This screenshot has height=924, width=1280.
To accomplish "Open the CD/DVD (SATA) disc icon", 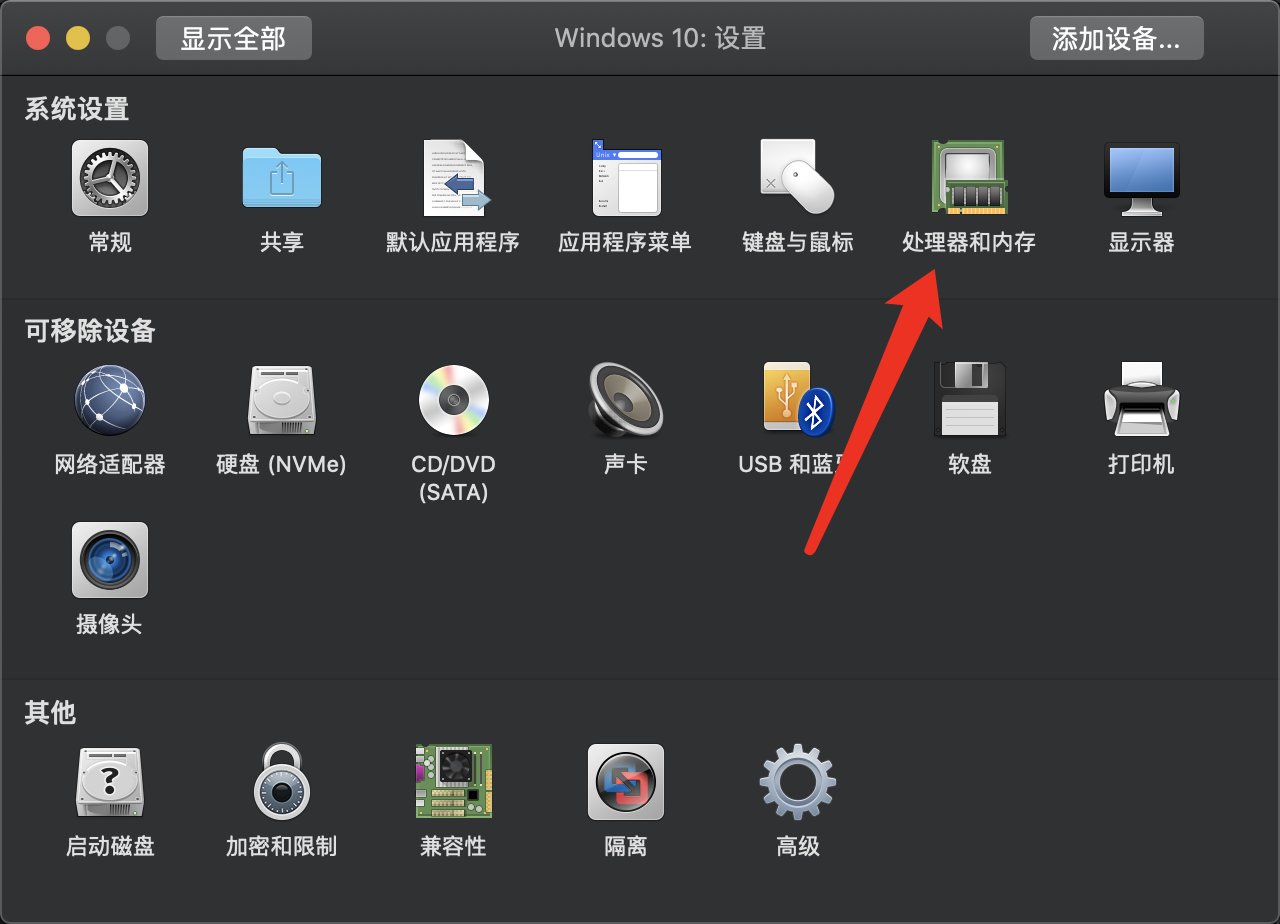I will (x=454, y=400).
